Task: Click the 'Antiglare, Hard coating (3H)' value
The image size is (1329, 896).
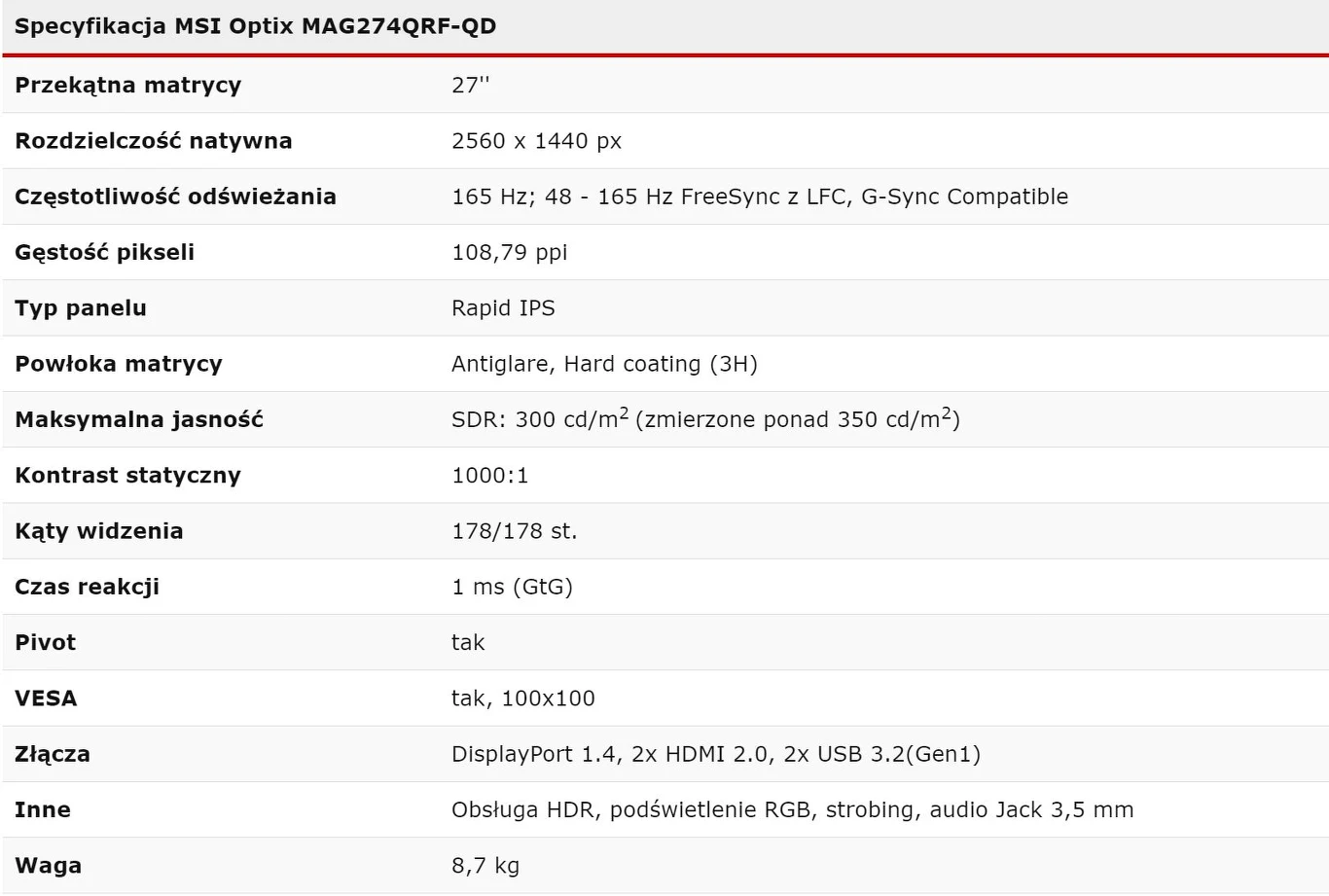Action: click(604, 364)
